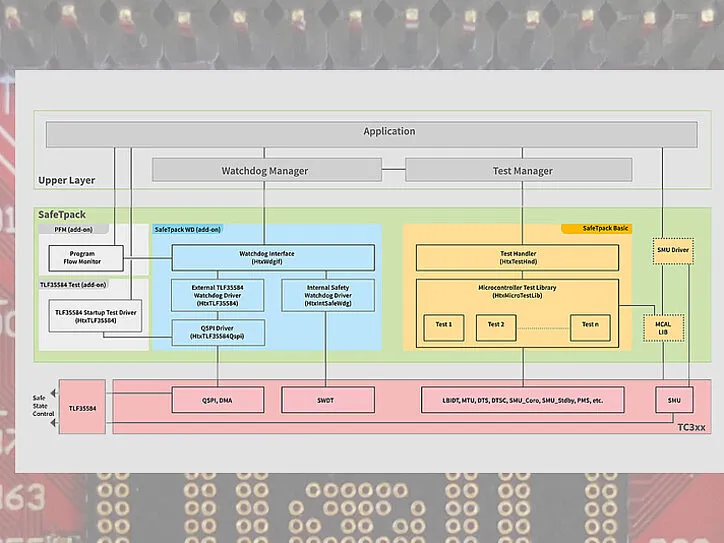The image size is (724, 543).
Task: Select the Test 2 box
Action: point(496,328)
